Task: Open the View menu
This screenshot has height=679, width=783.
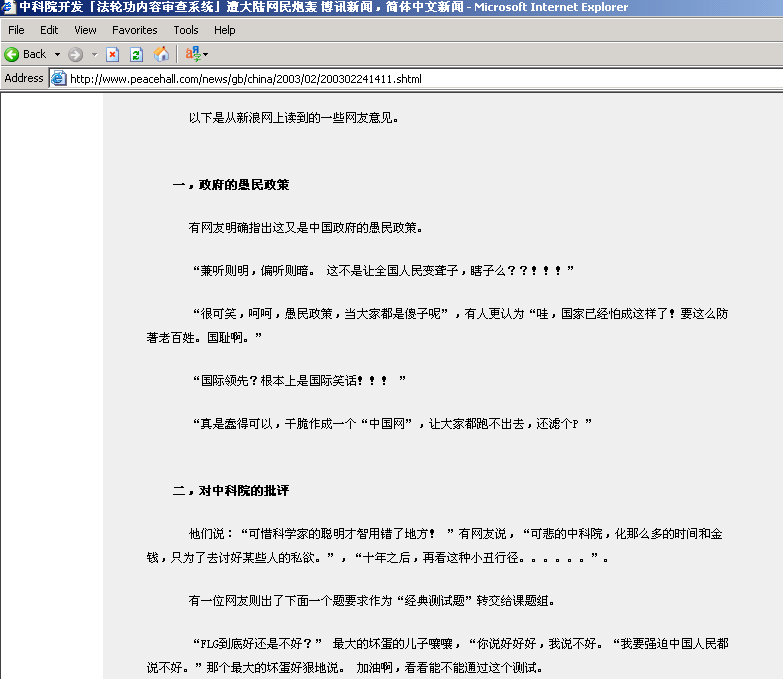Action: [x=85, y=30]
